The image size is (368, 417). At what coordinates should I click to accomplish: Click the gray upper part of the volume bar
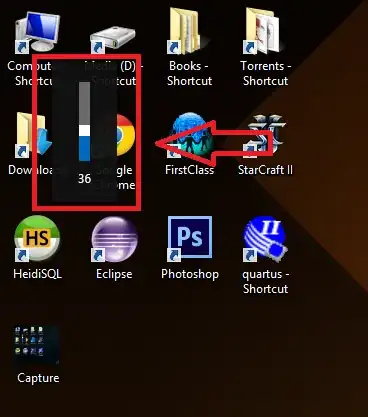click(84, 103)
